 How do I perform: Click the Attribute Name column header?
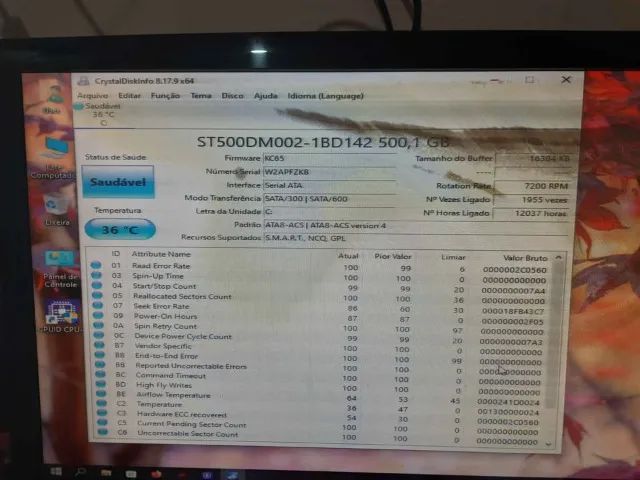pos(161,254)
